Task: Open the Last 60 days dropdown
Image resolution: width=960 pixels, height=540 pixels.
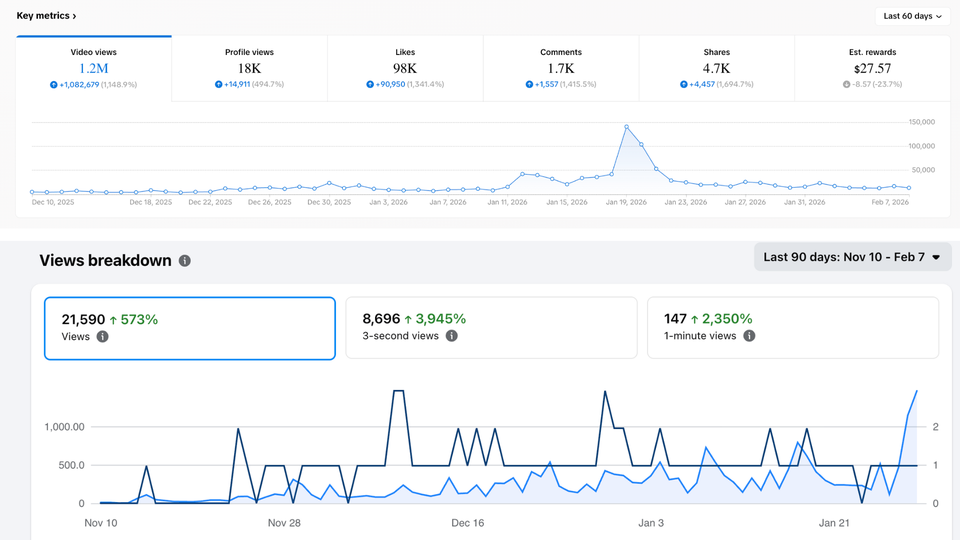Action: point(913,16)
